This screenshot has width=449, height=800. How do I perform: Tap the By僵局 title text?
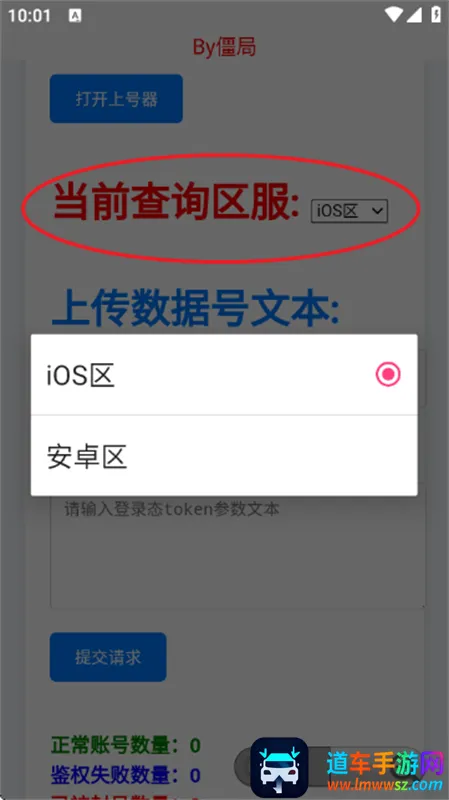tap(224, 47)
